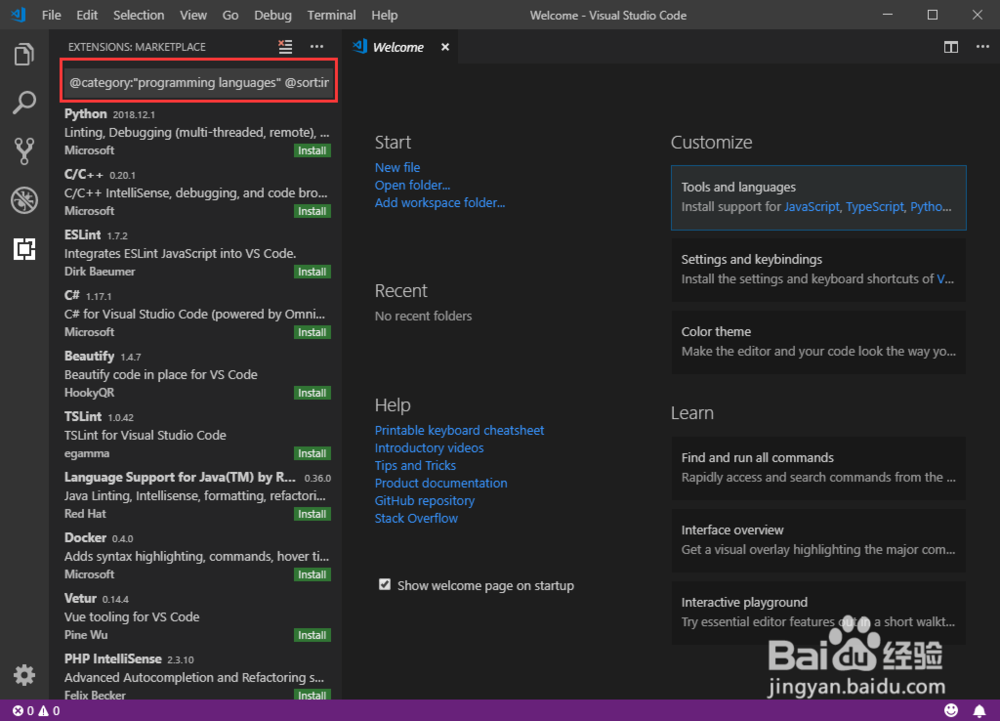Close the Welcome tab
The image size is (1000, 721).
click(445, 47)
